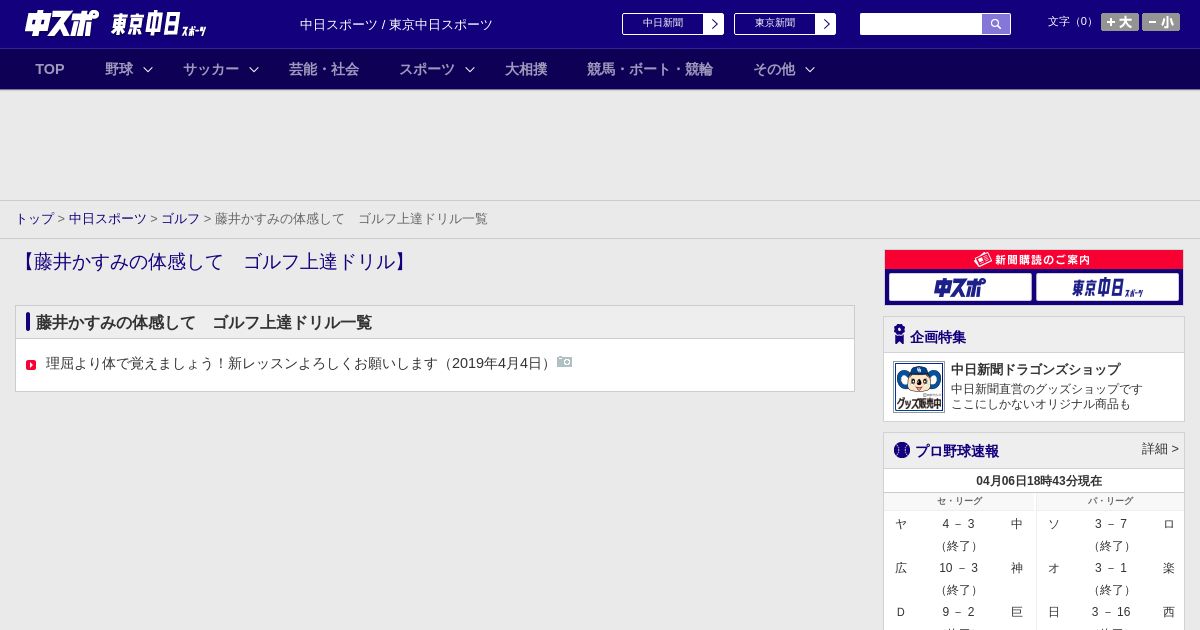This screenshot has height=630, width=1200.
Task: Click the パ・リーグ column header
Action: pos(1111,501)
